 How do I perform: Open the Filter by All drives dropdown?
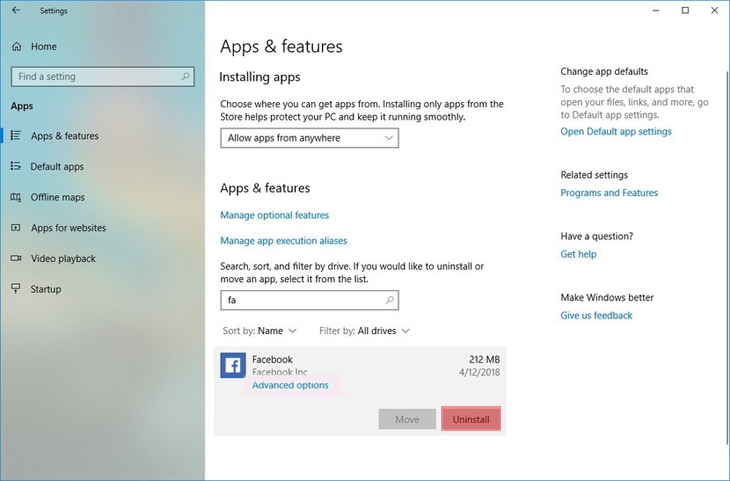coord(364,331)
